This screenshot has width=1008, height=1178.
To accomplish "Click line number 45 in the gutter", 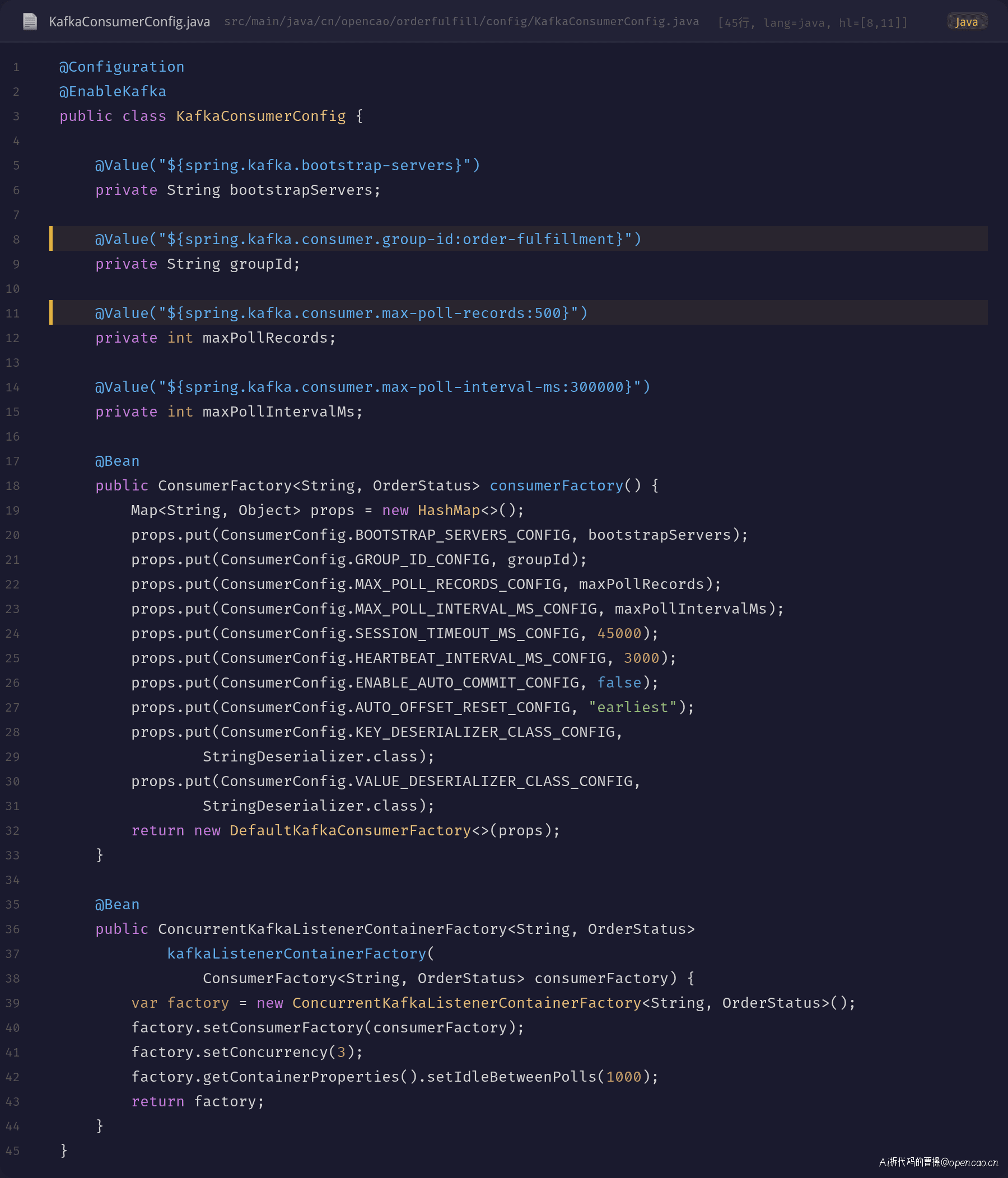I will coord(12,1151).
